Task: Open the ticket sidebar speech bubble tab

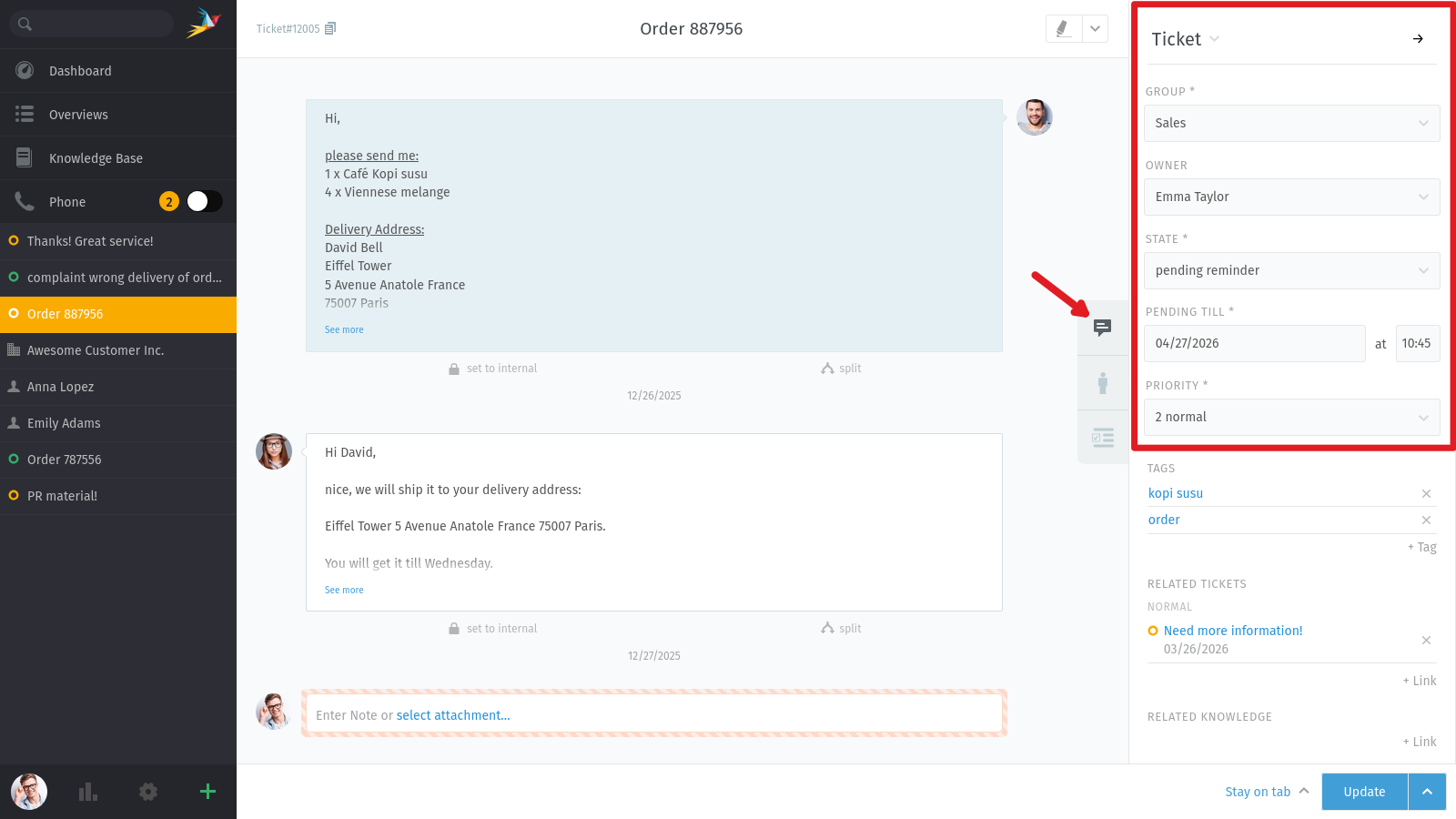Action: point(1103,328)
